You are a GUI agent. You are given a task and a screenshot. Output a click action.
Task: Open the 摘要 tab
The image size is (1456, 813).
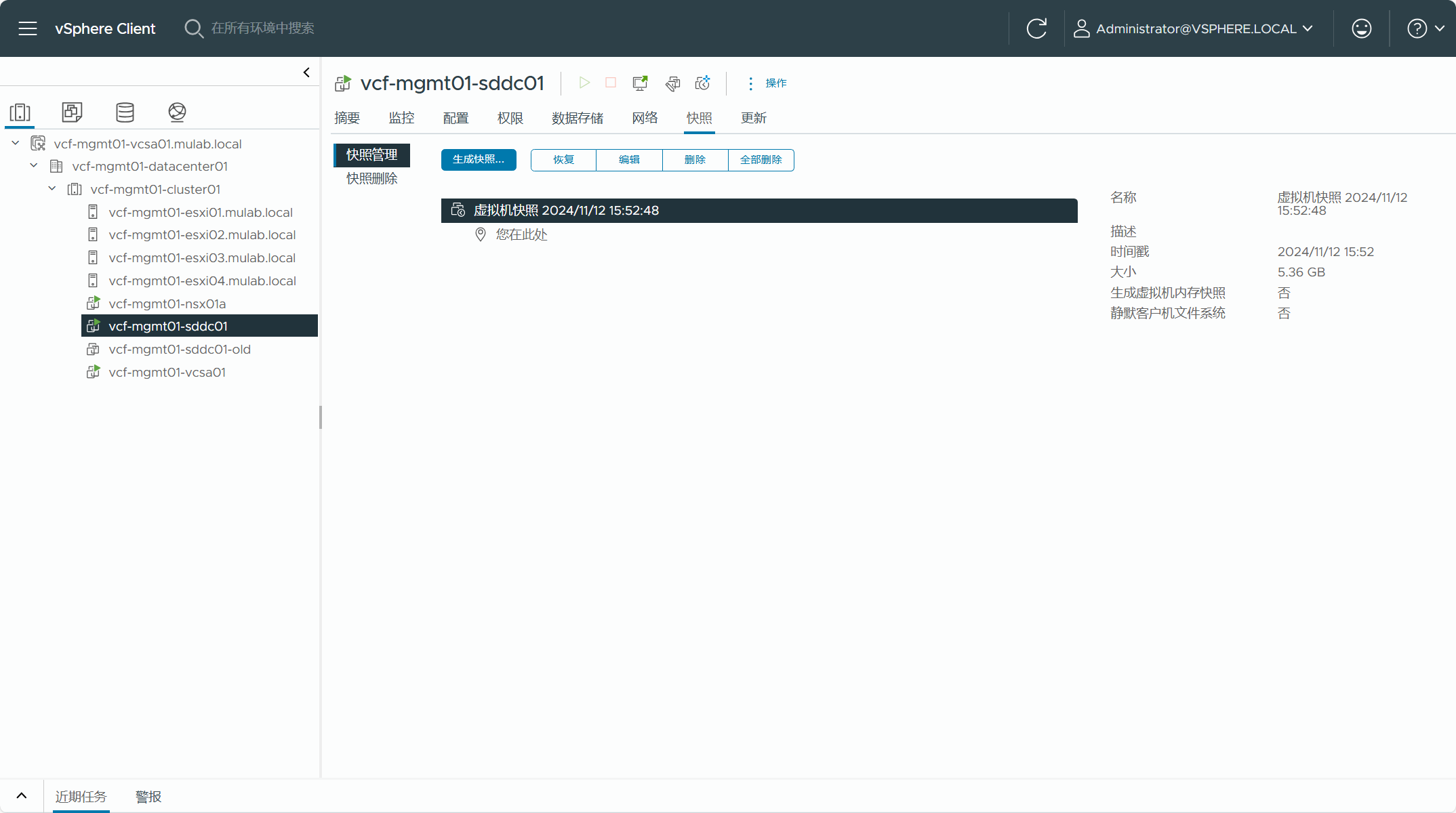click(347, 118)
